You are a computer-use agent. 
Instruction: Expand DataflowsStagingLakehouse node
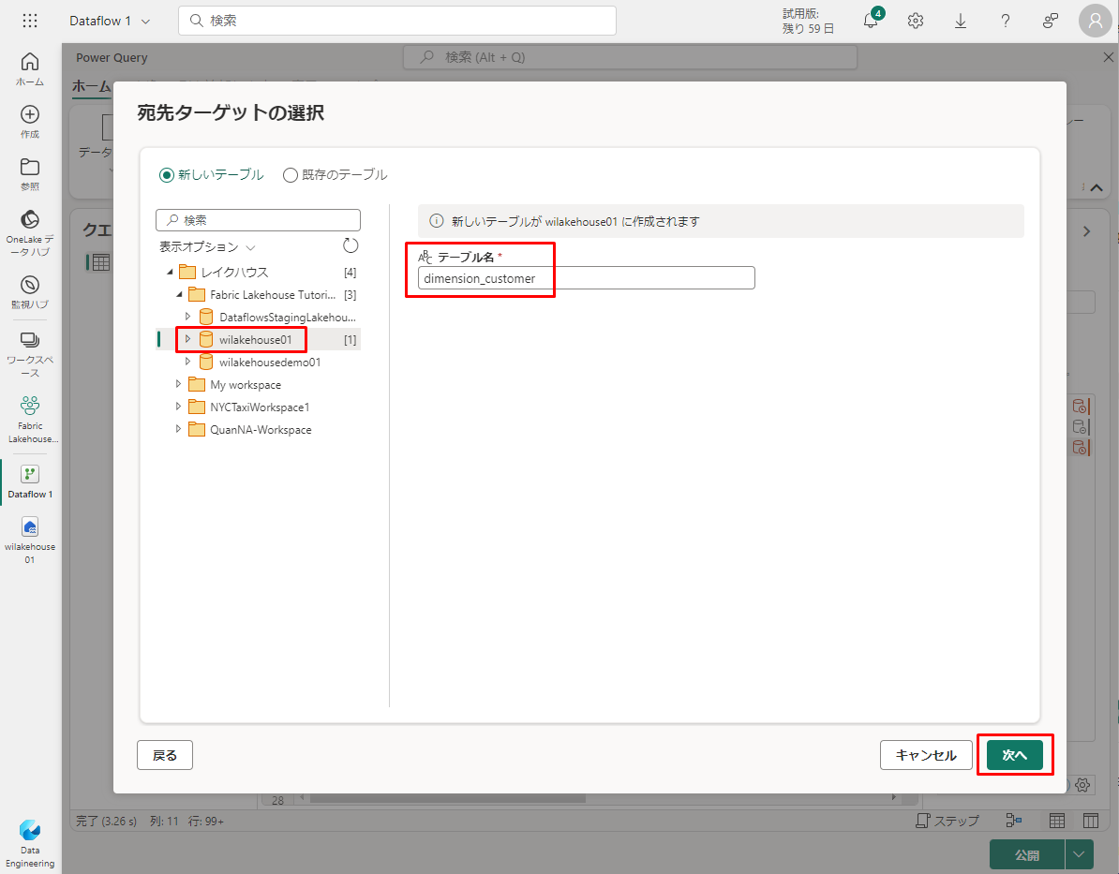tap(188, 316)
